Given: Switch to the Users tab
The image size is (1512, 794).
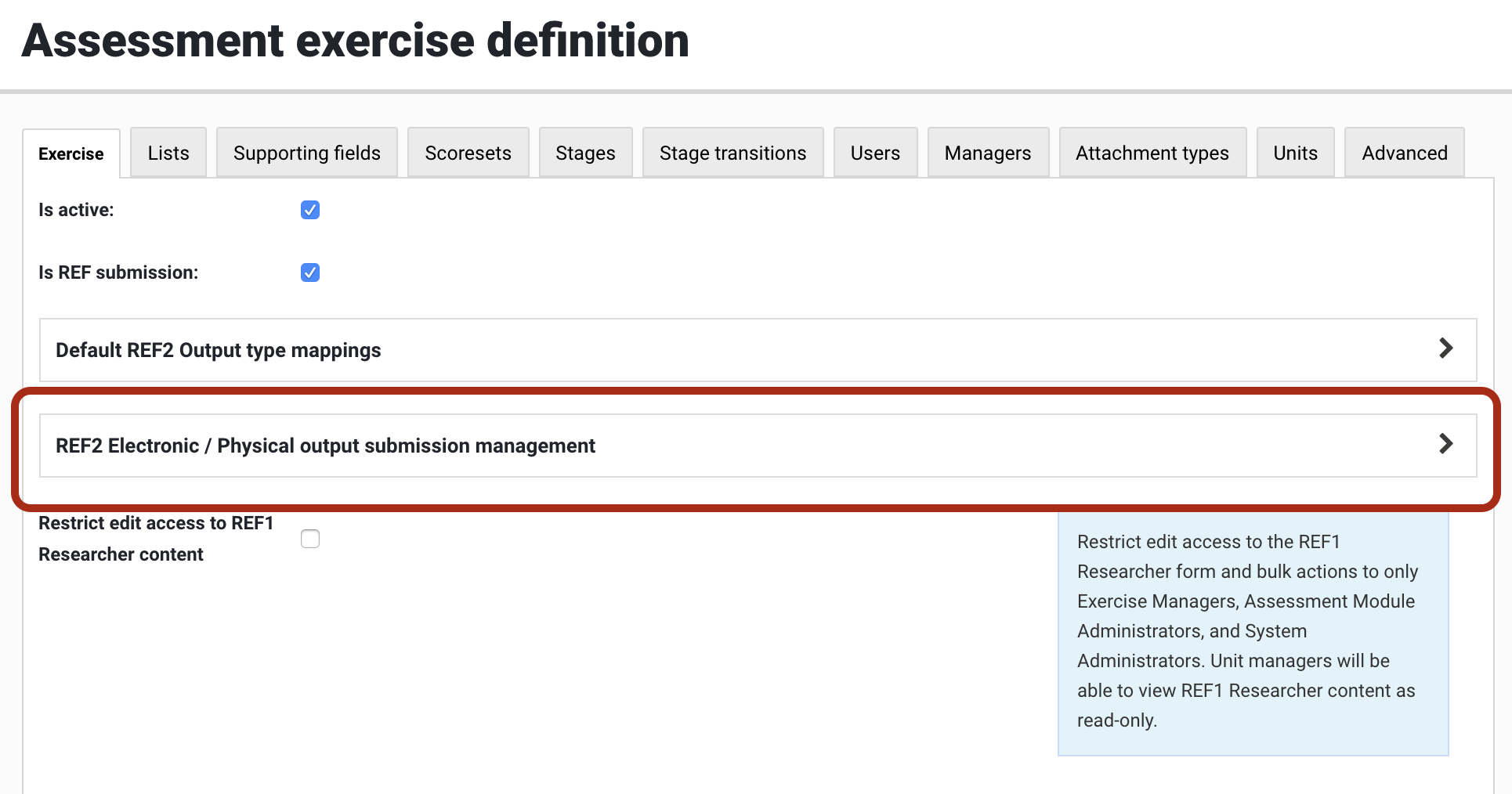Looking at the screenshot, I should (875, 153).
